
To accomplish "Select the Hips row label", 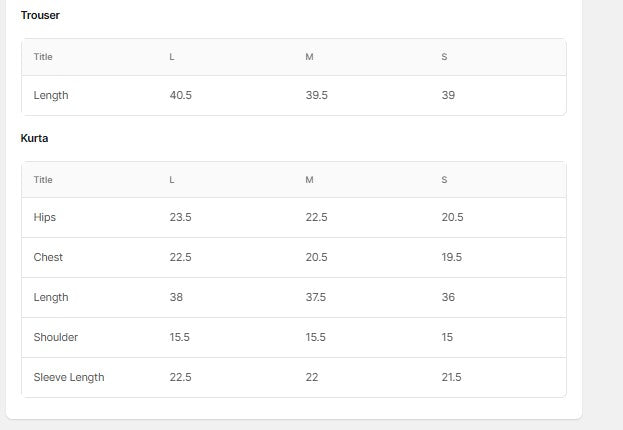I will [45, 217].
